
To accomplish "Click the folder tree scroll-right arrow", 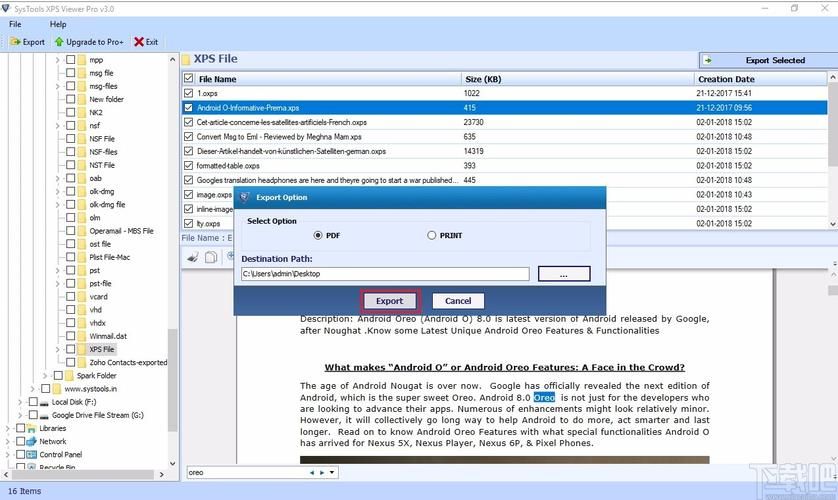I will tap(161, 474).
